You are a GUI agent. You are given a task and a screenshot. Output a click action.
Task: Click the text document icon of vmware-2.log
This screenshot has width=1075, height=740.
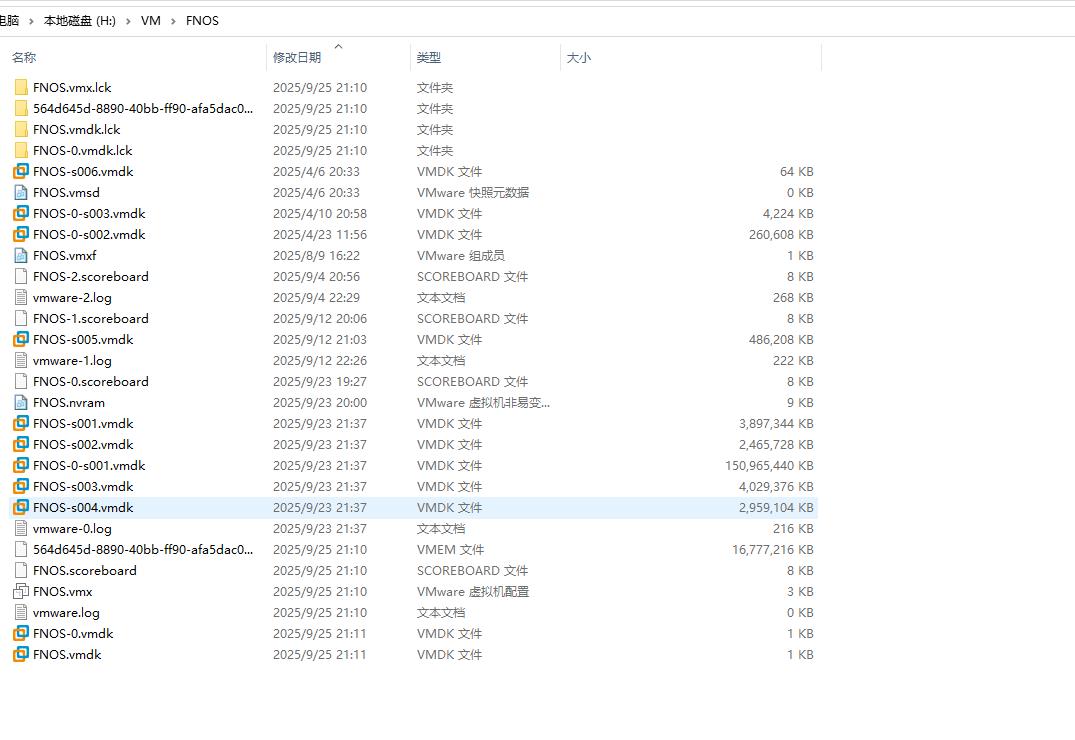pyautogui.click(x=21, y=298)
